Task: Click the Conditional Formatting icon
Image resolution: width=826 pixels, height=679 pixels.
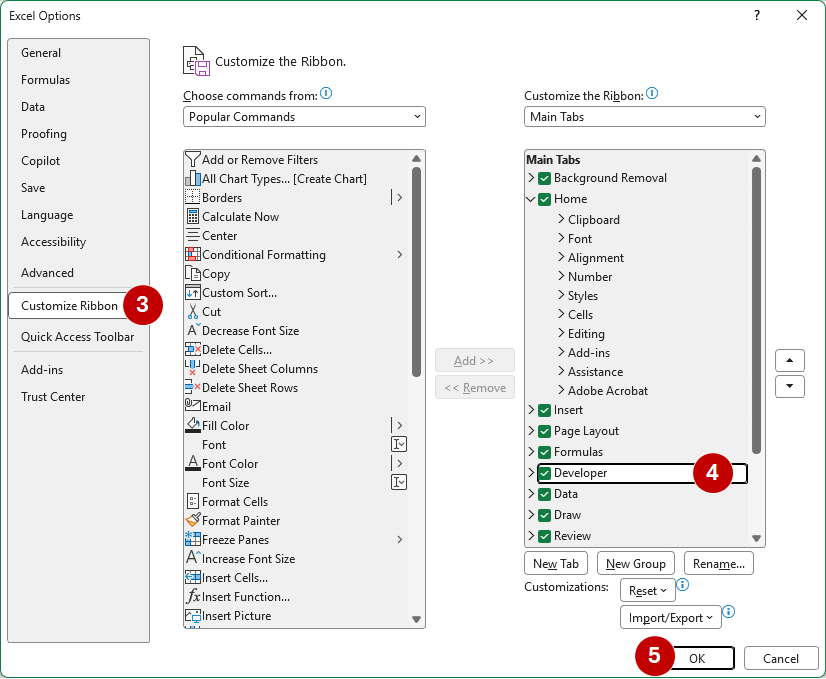Action: [193, 254]
